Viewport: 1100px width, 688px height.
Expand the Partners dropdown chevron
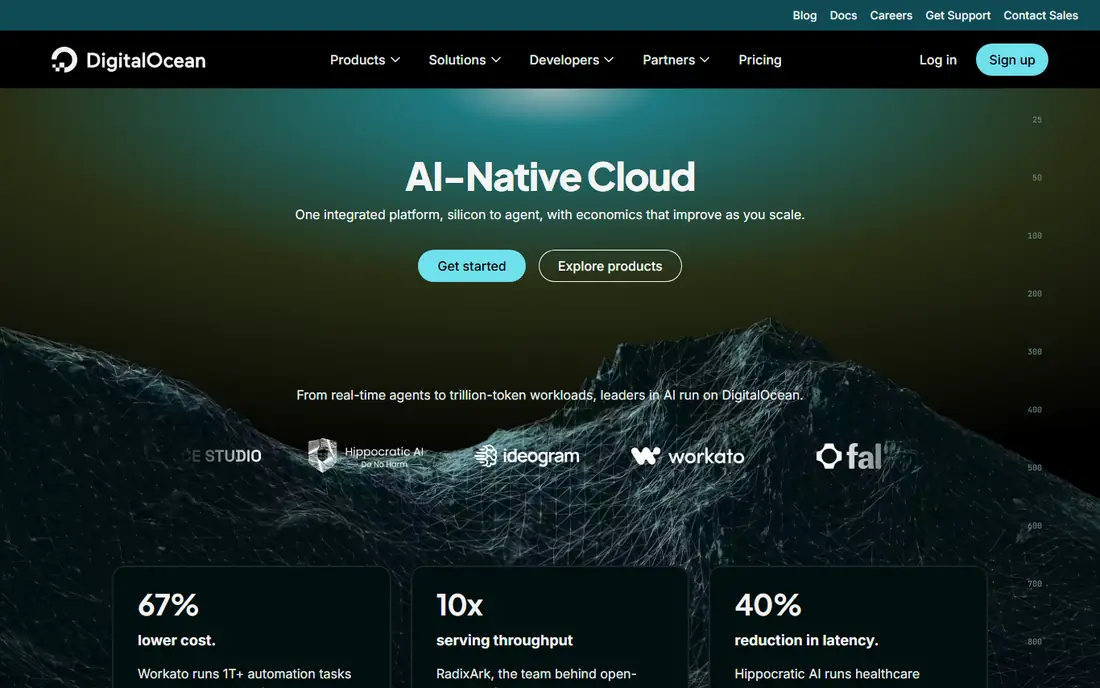(x=704, y=60)
